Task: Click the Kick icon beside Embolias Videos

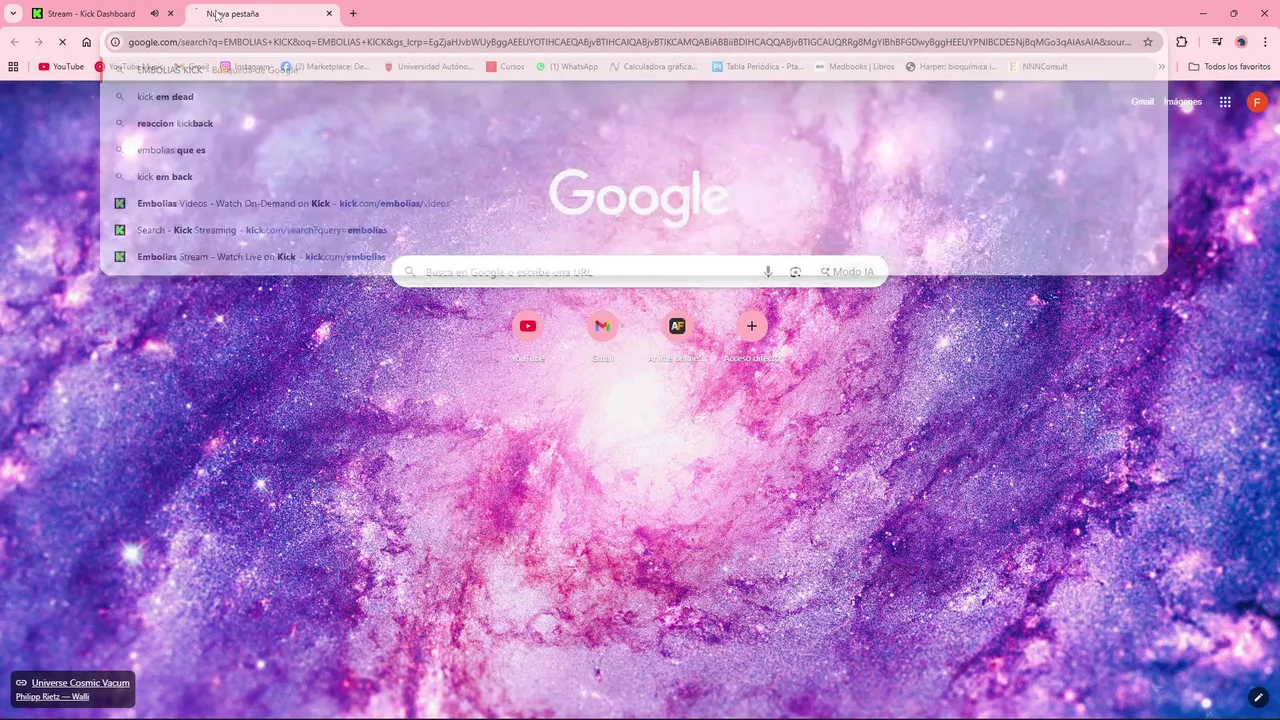Action: [119, 203]
